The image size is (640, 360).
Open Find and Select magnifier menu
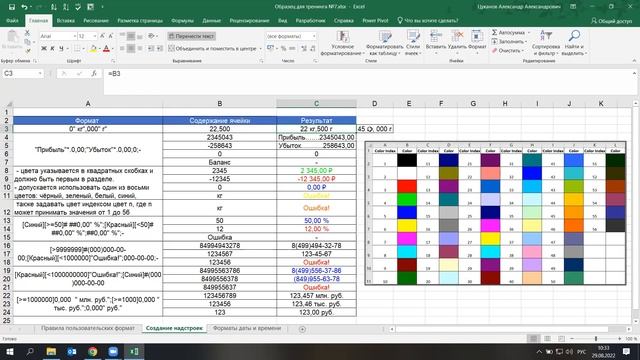pos(574,43)
